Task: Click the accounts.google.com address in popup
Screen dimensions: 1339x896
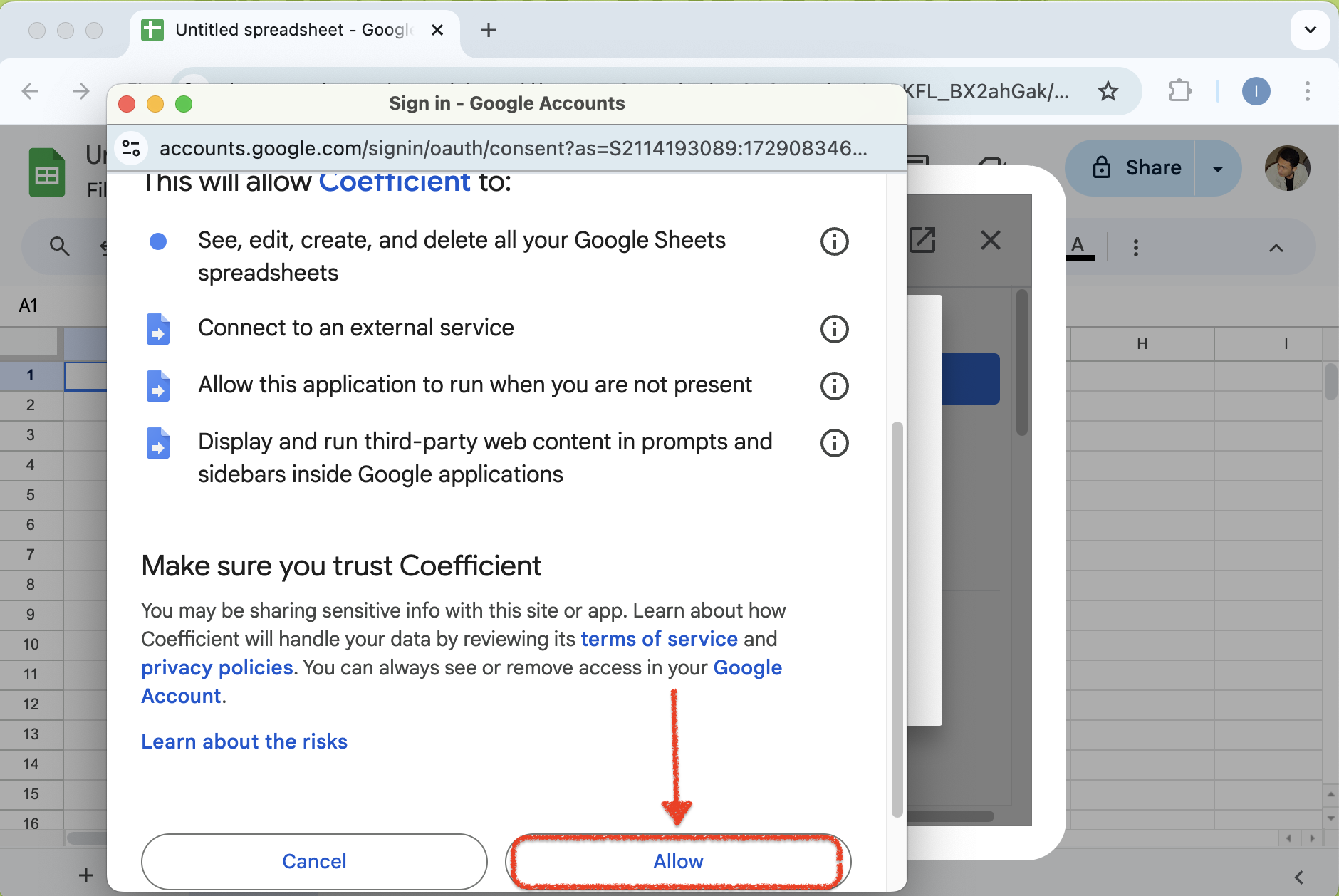Action: tap(513, 148)
